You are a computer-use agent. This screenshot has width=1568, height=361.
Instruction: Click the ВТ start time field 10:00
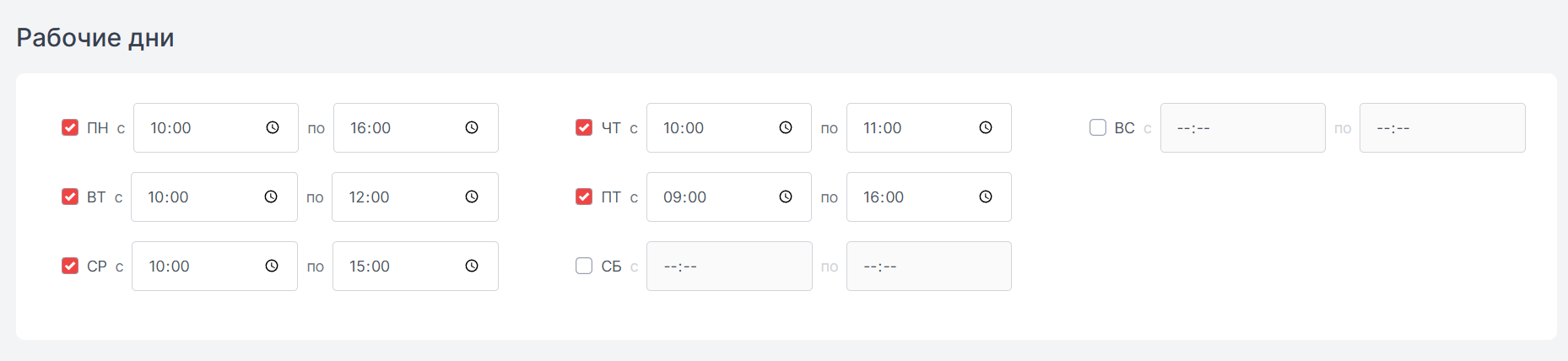(x=214, y=197)
